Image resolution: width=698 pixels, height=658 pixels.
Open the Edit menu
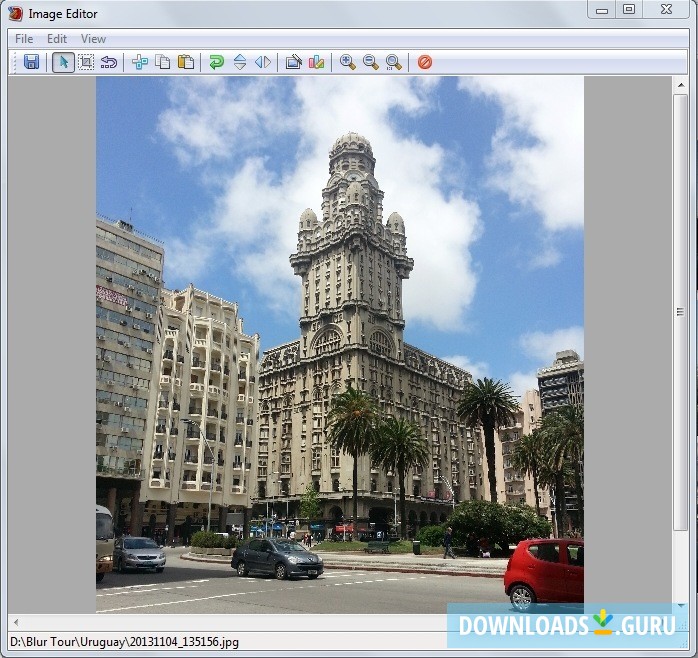point(57,39)
